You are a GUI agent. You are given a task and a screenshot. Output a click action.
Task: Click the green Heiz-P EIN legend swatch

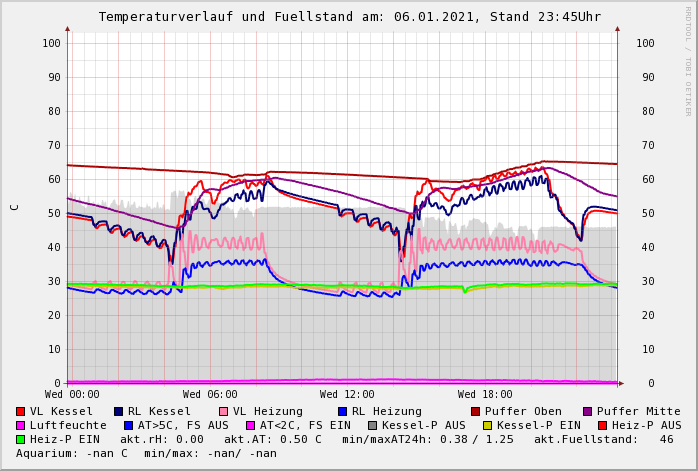21,439
